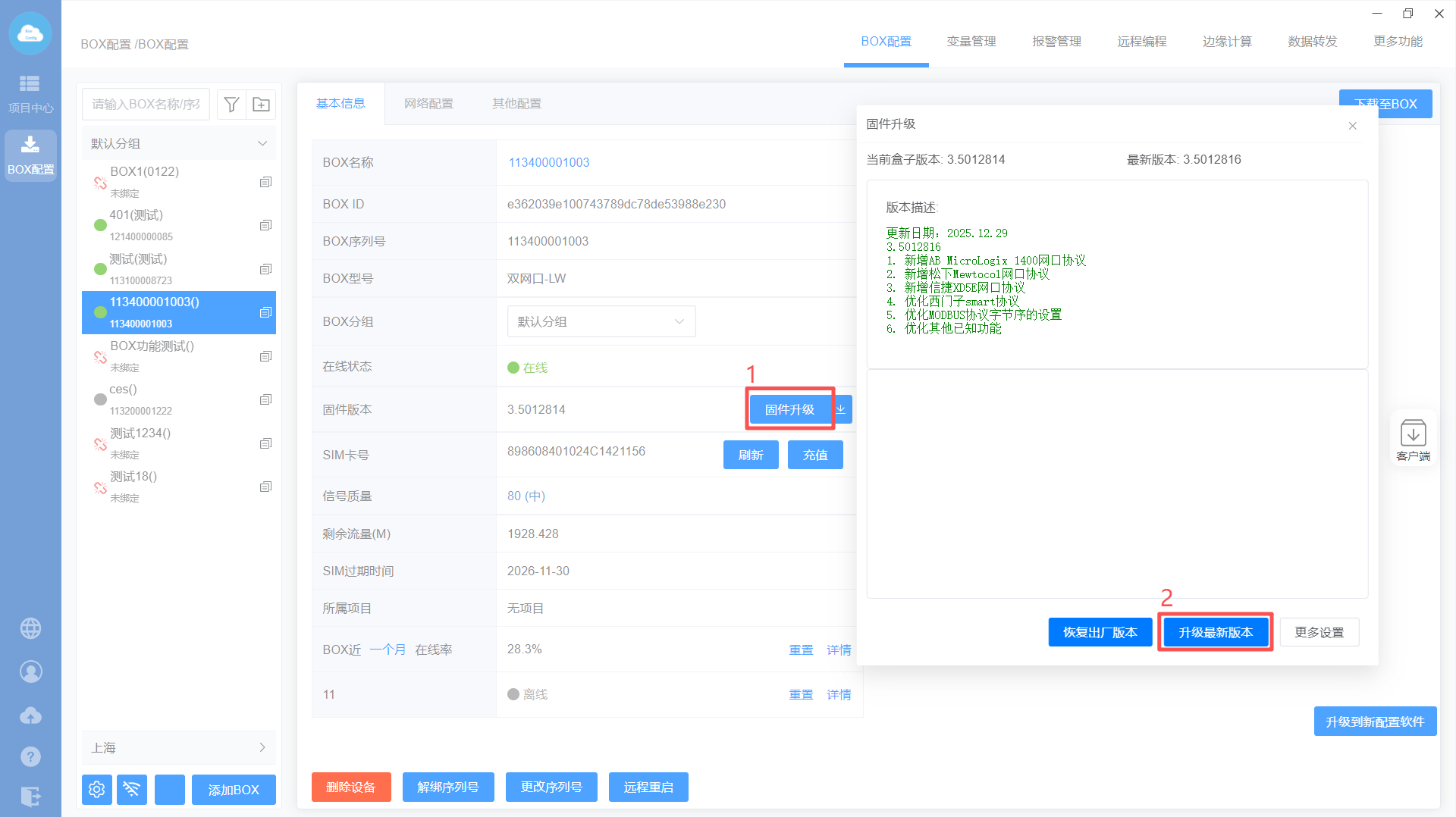The image size is (1456, 817).
Task: Click the 升级最新版本 button
Action: (1215, 633)
